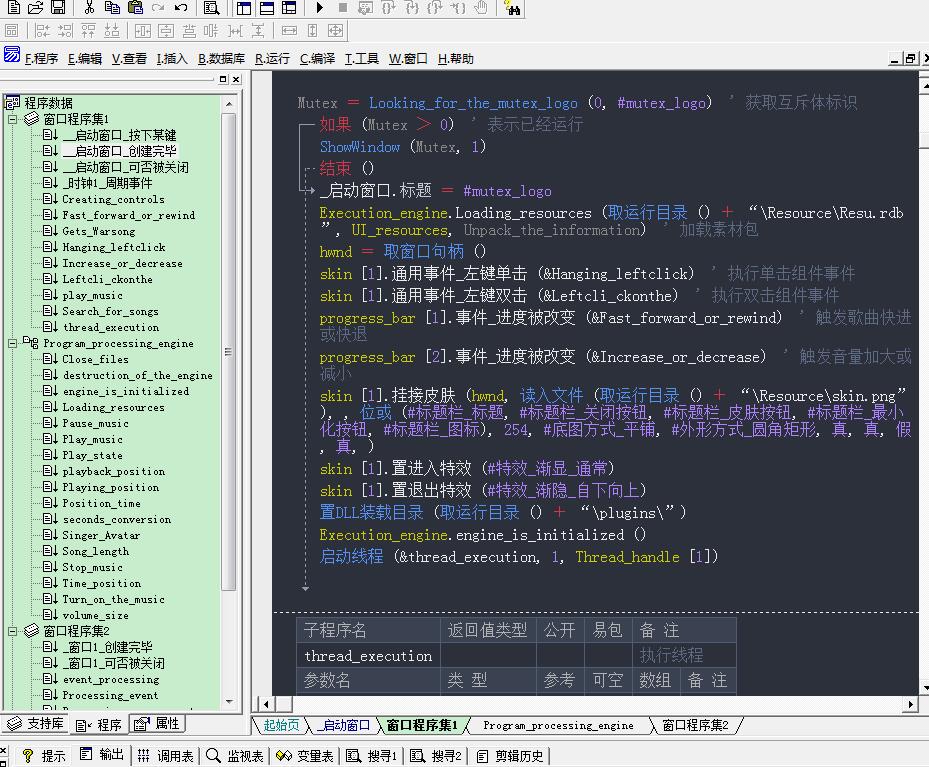929x767 pixels.
Task: Collapse the 窗口程序集2 tree node
Action: click(x=14, y=631)
